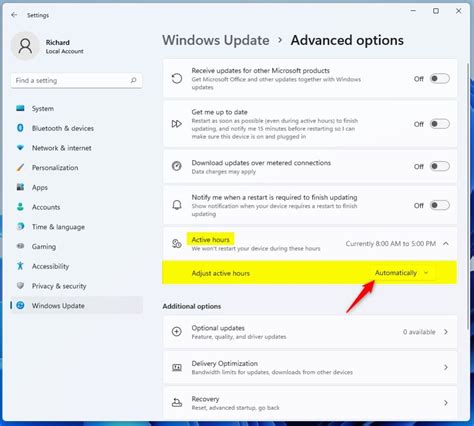This screenshot has width=474, height=426.
Task: Click the Richard Local Account name
Action: (x=64, y=47)
